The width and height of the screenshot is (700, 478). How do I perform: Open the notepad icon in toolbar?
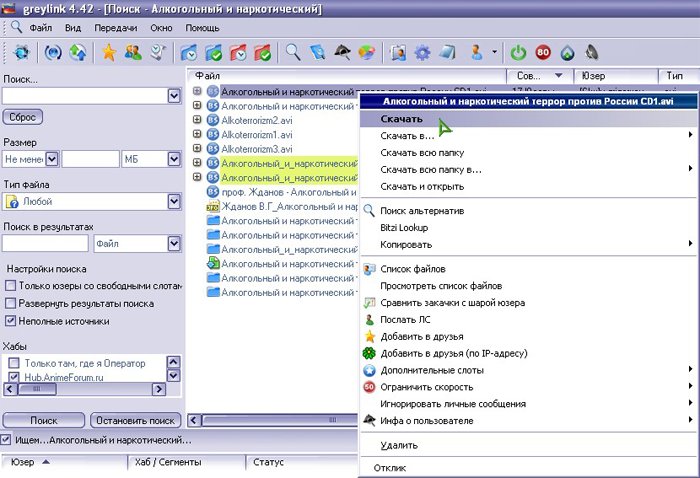(447, 53)
